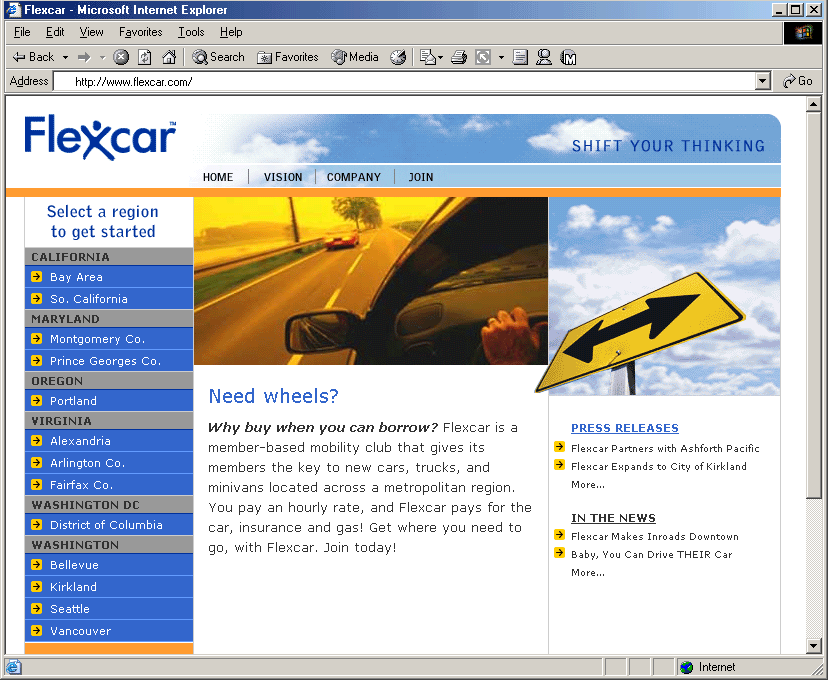The width and height of the screenshot is (828, 680).
Task: Click the vertical scrollbar down arrow
Action: click(x=814, y=646)
